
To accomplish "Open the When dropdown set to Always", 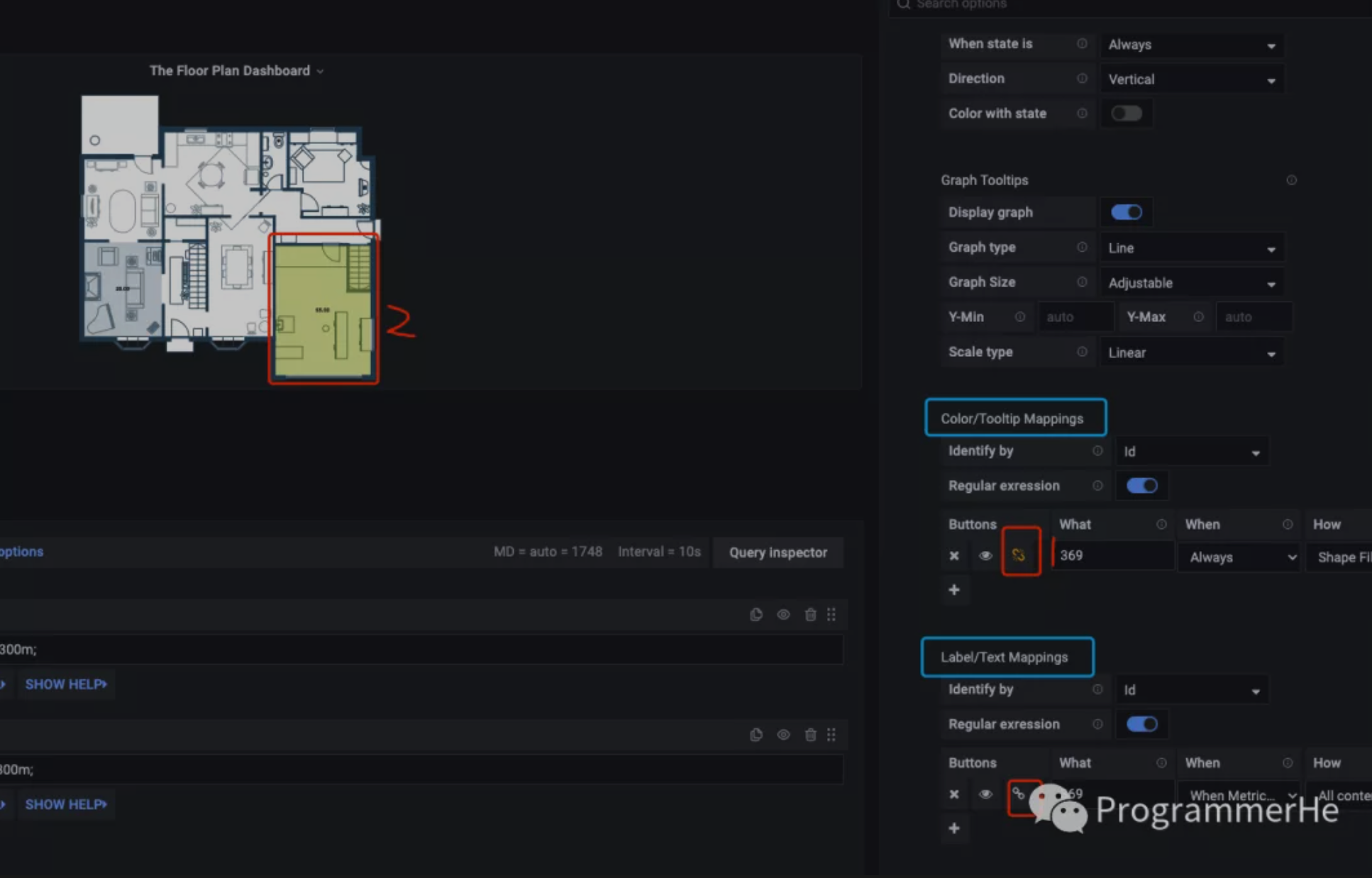I will pos(1239,557).
